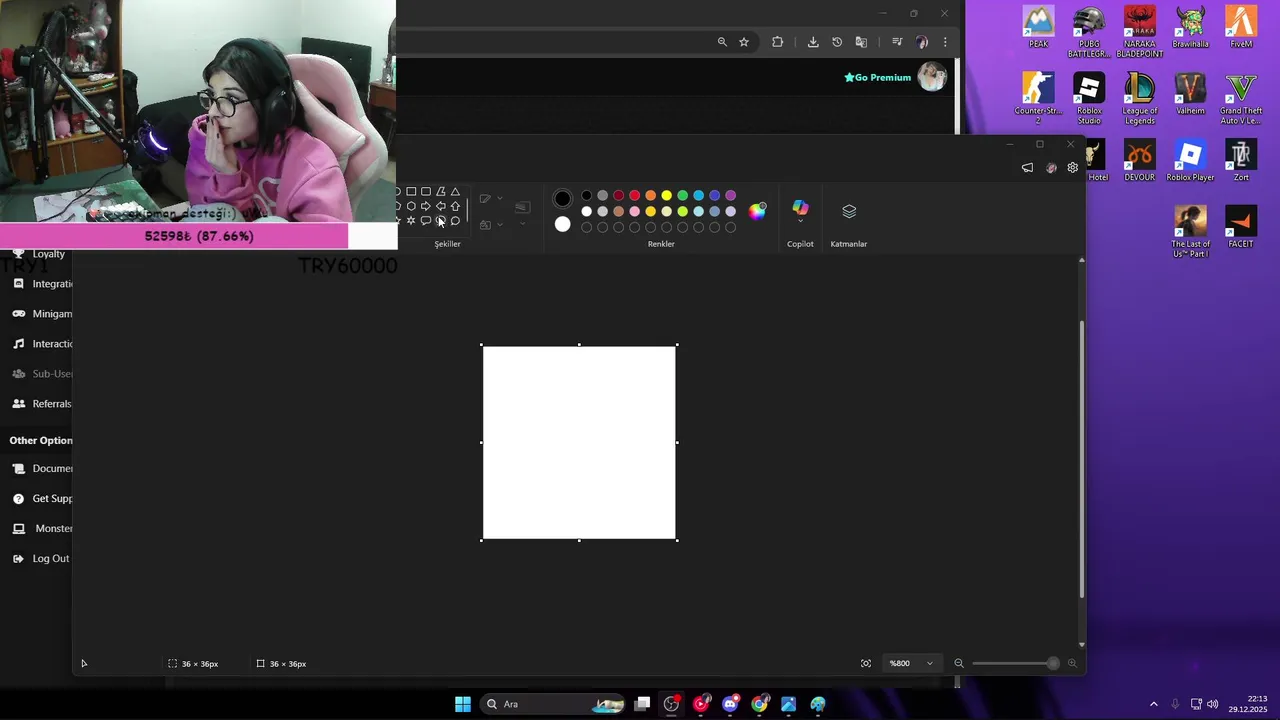
Task: Click the fit to window icon
Action: pyautogui.click(x=866, y=663)
